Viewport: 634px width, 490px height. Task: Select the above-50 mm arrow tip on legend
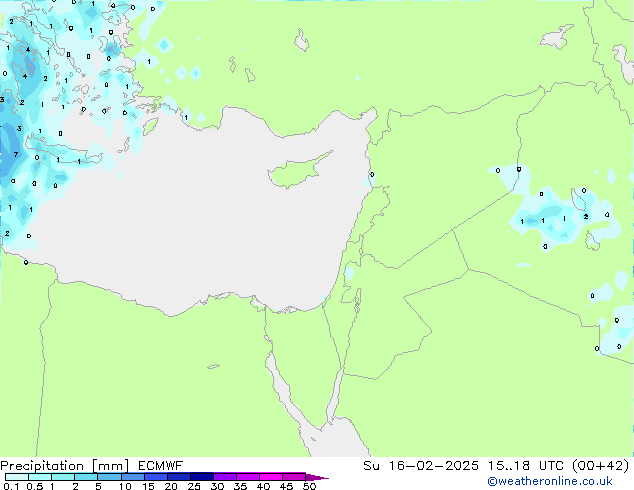317,477
